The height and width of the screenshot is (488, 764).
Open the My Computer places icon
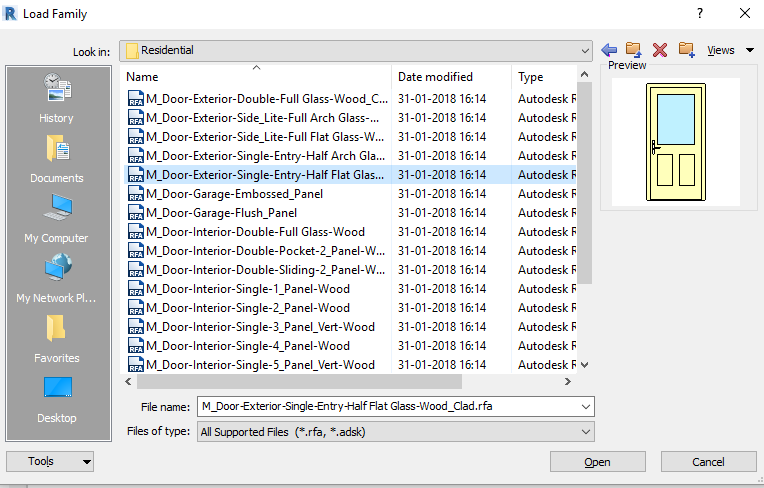pos(57,207)
